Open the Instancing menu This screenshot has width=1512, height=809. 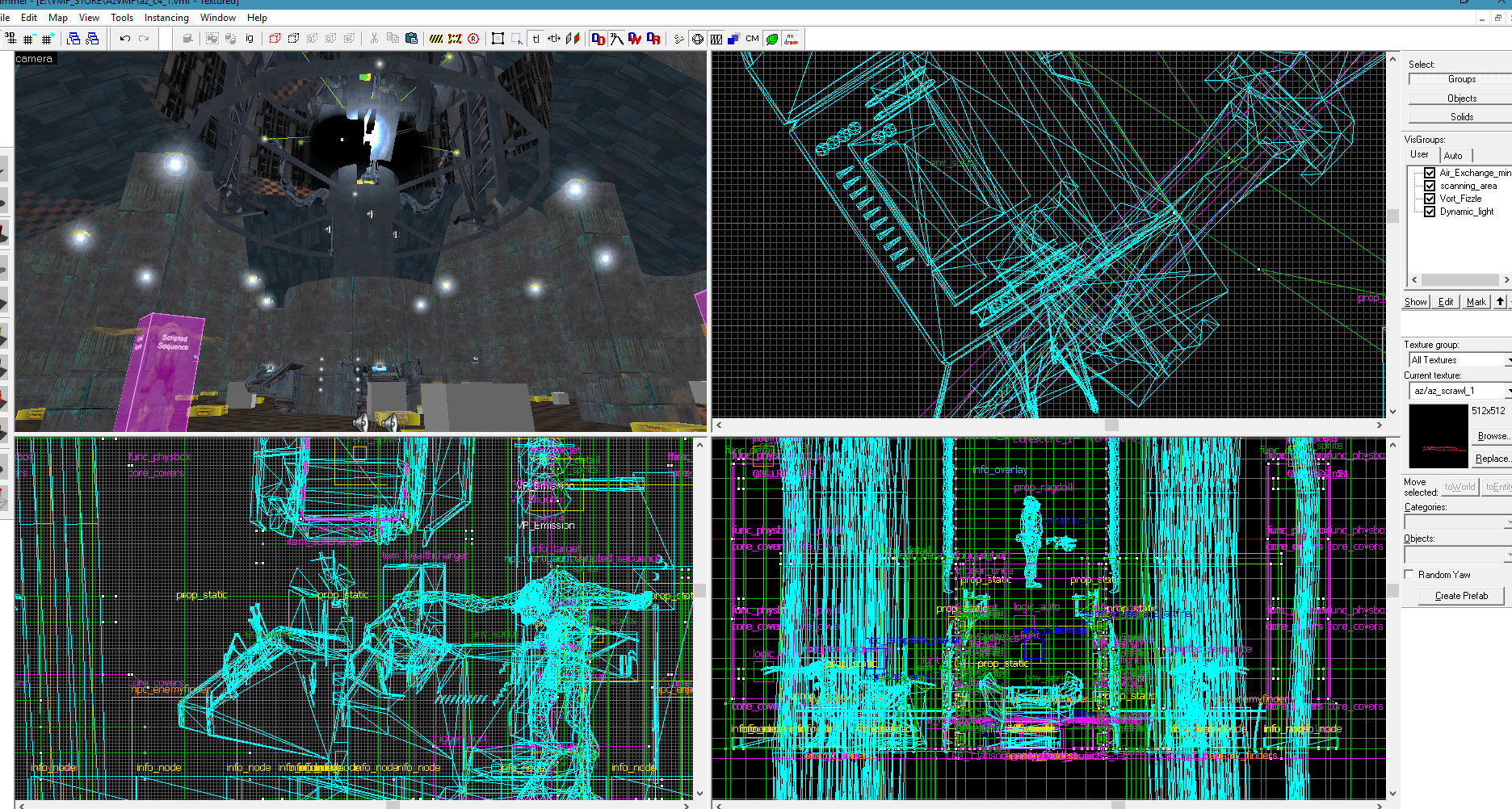tap(166, 18)
